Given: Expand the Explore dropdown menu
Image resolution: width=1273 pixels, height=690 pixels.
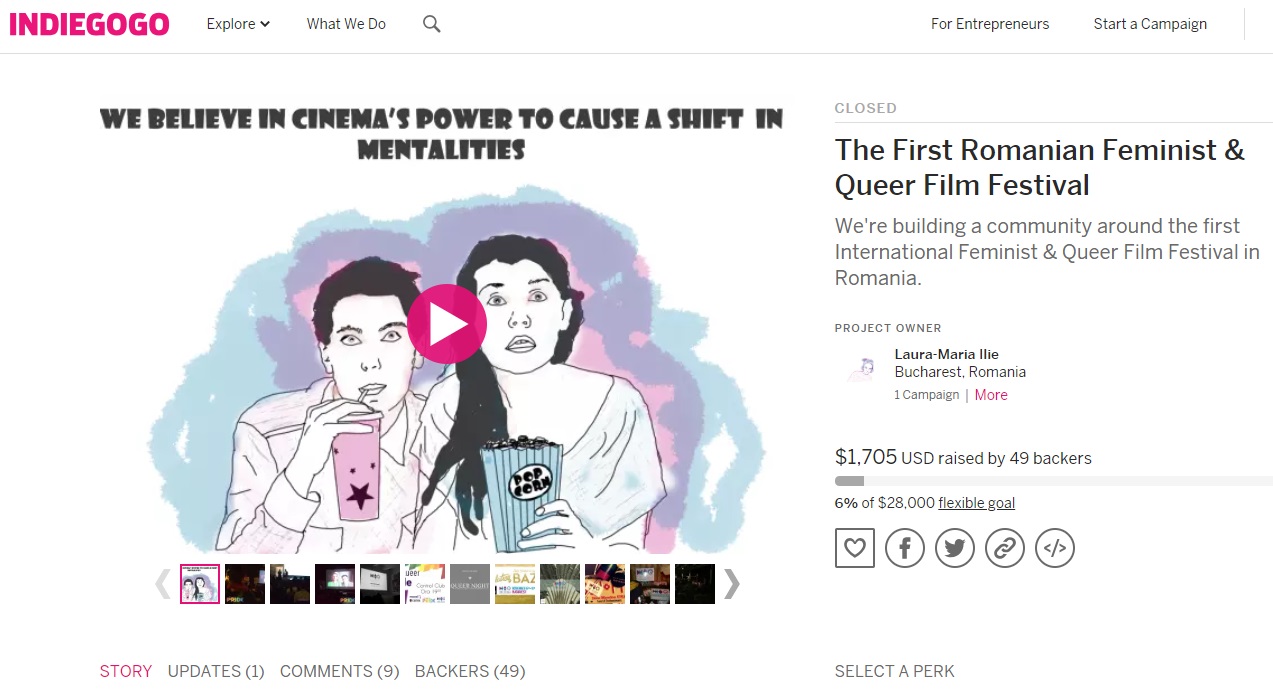Looking at the screenshot, I should click(x=238, y=24).
